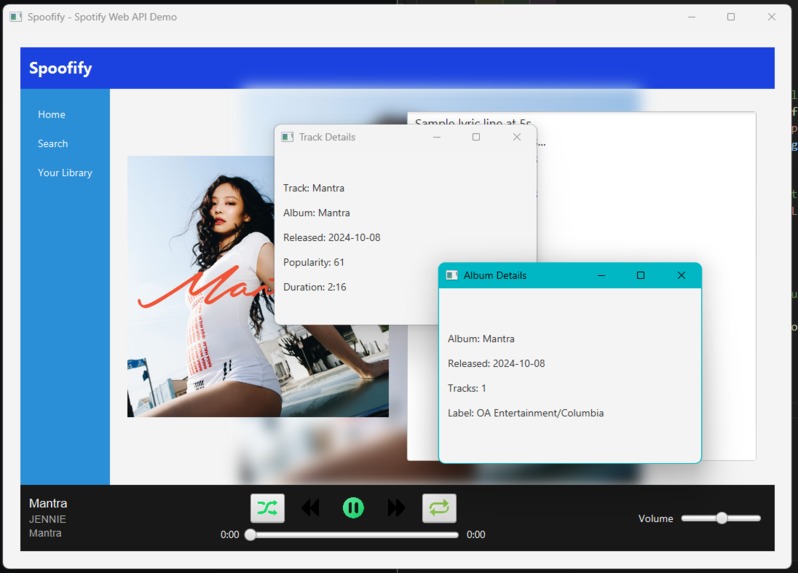The width and height of the screenshot is (798, 573).
Task: Open Search in the sidebar
Action: tap(52, 144)
